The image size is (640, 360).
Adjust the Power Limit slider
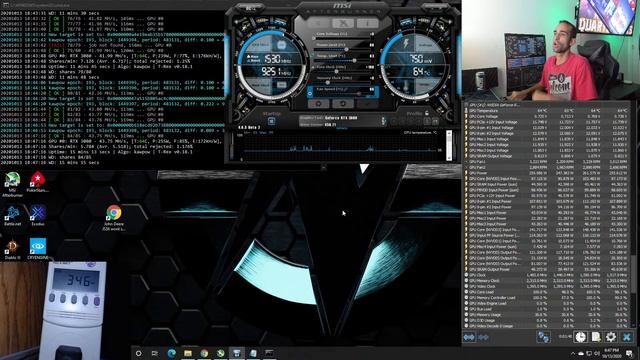[x=343, y=49]
